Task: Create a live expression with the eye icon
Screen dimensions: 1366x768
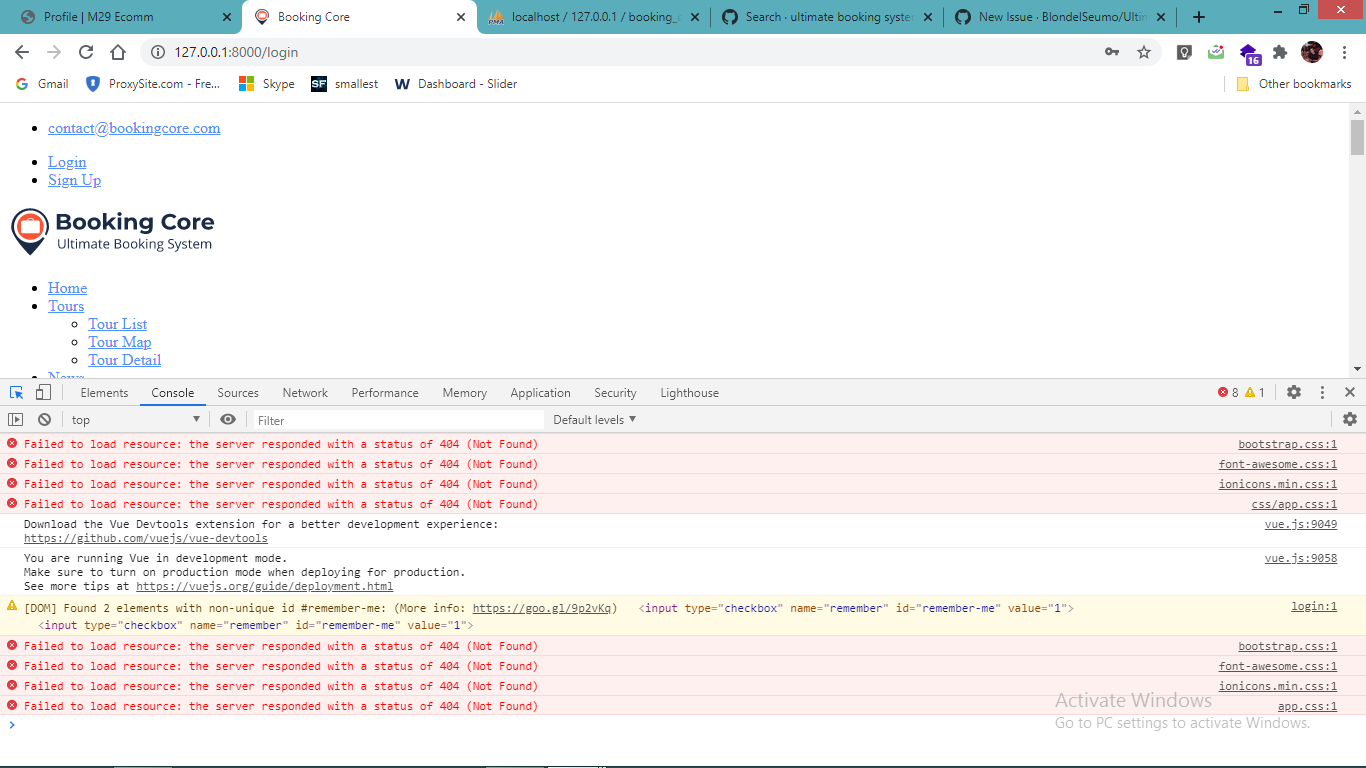Action: pos(228,420)
